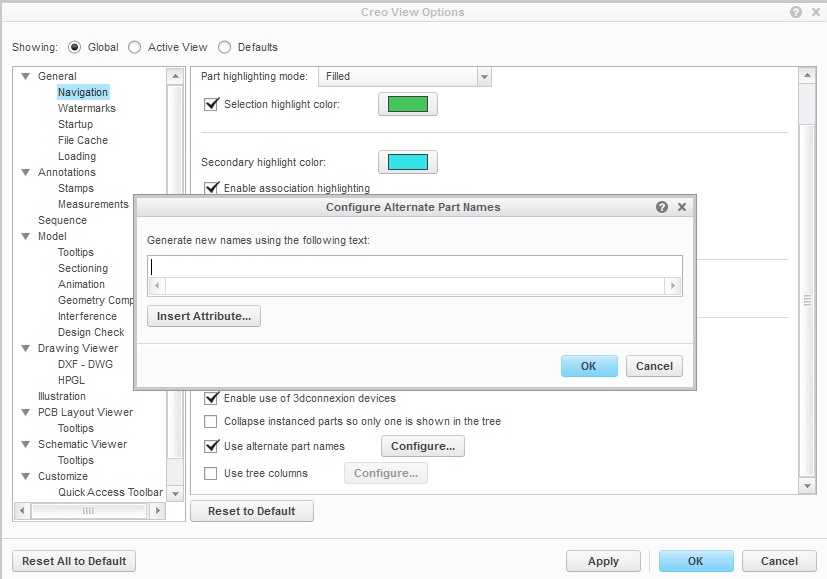Select Quick Access Toolbar under Customize
This screenshot has width=827, height=579.
[110, 492]
